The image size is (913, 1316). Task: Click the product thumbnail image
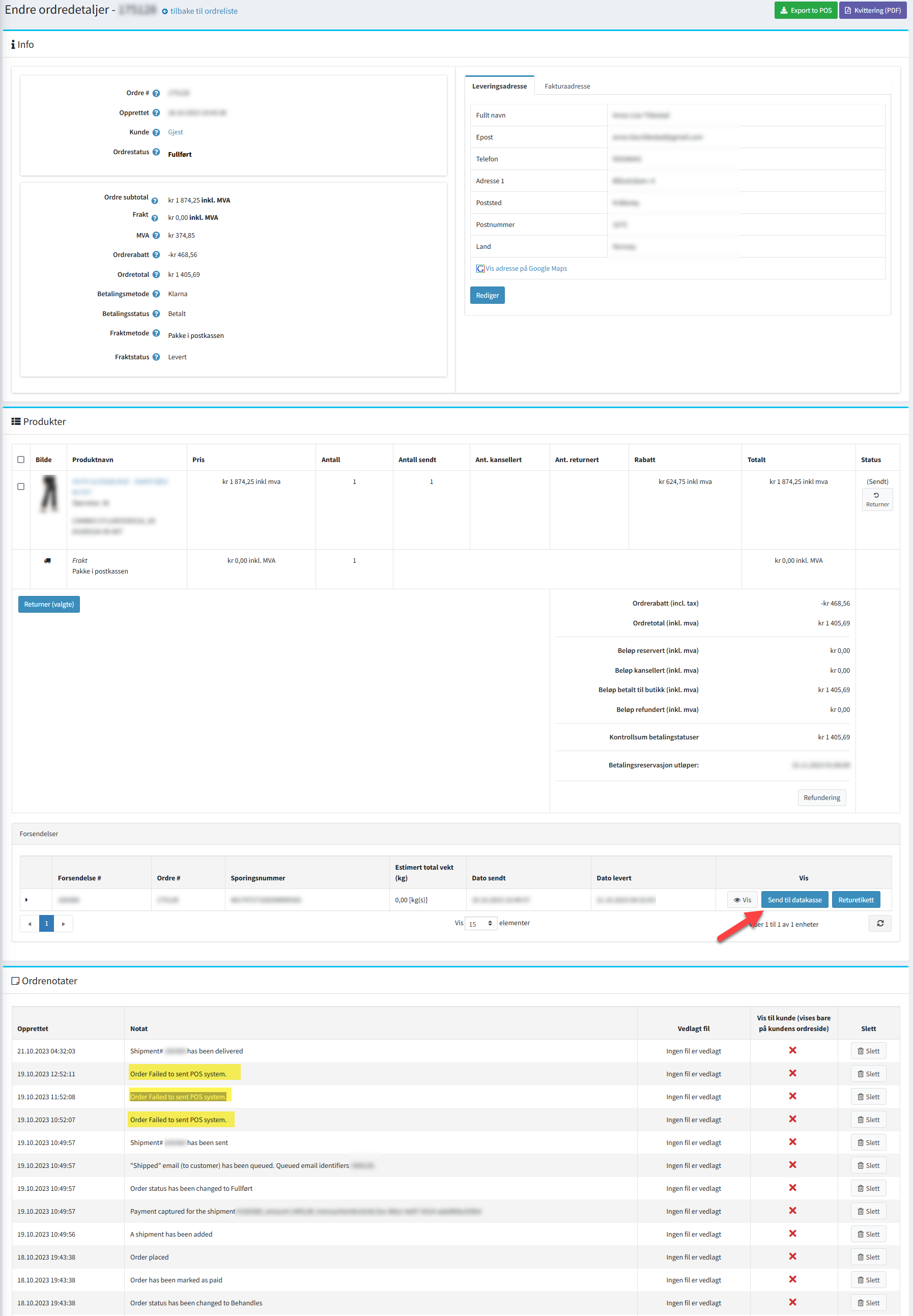coord(49,494)
